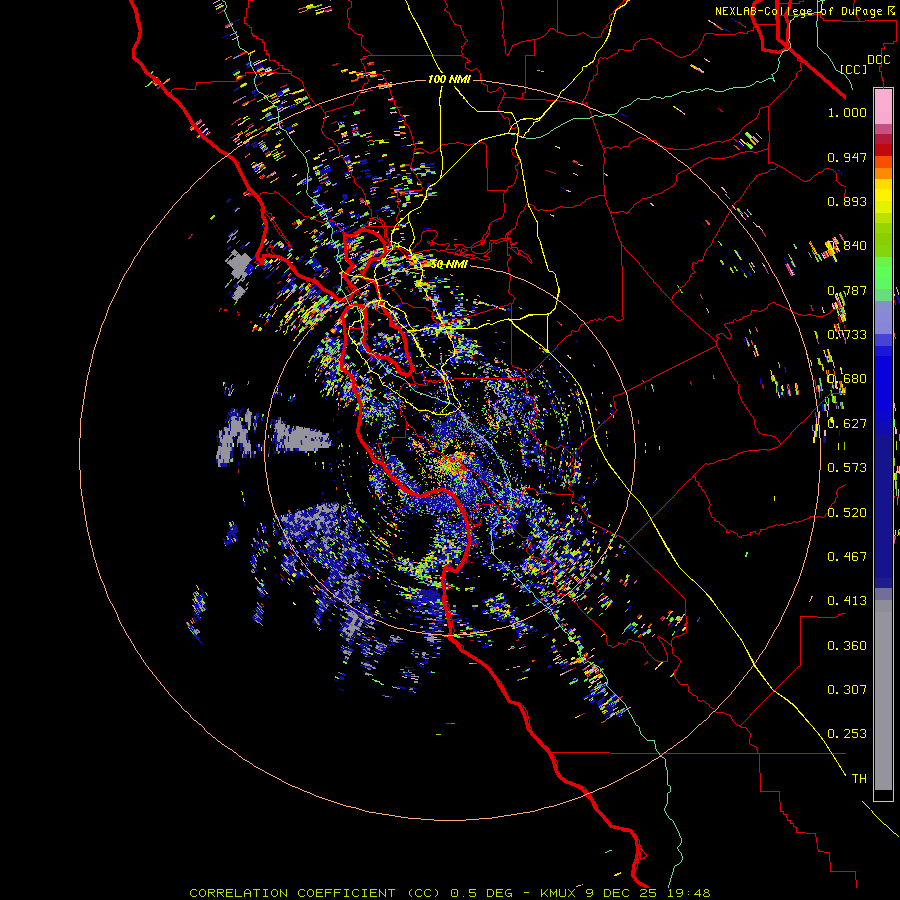Select the 0.307 legend value
This screenshot has height=900, width=900.
click(x=847, y=689)
